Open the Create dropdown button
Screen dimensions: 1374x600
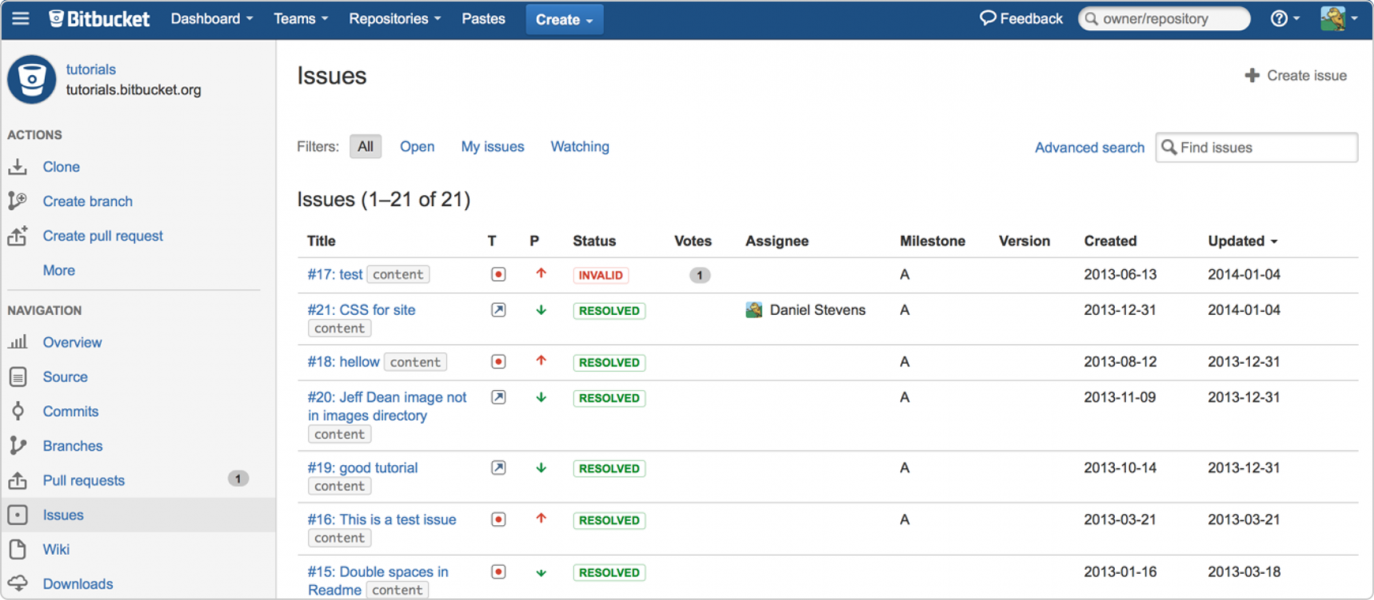[x=564, y=19]
